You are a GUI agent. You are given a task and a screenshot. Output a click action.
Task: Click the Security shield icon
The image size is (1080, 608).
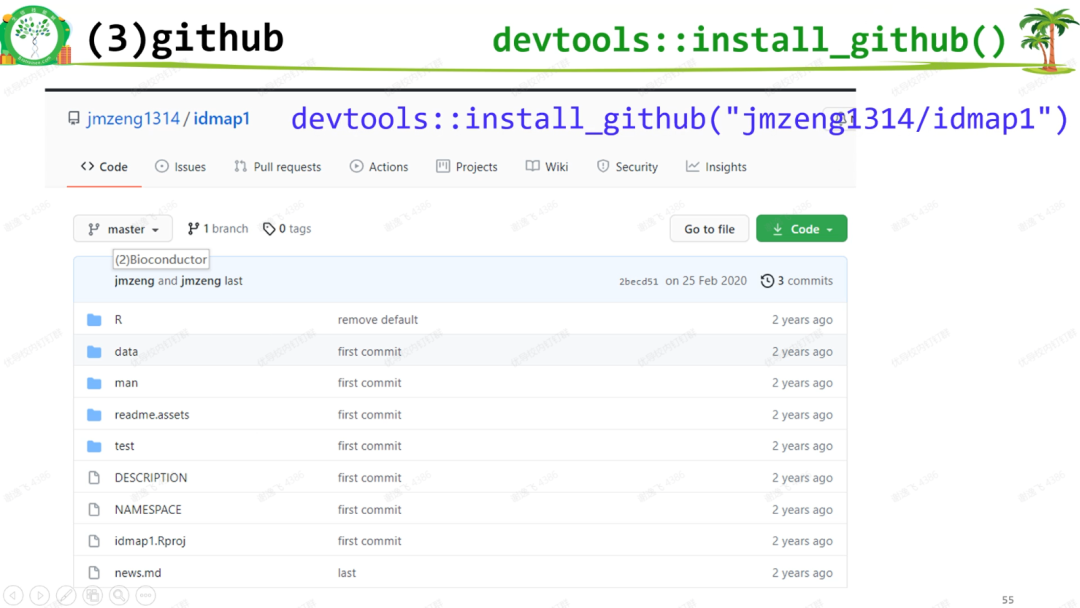pyautogui.click(x=603, y=166)
